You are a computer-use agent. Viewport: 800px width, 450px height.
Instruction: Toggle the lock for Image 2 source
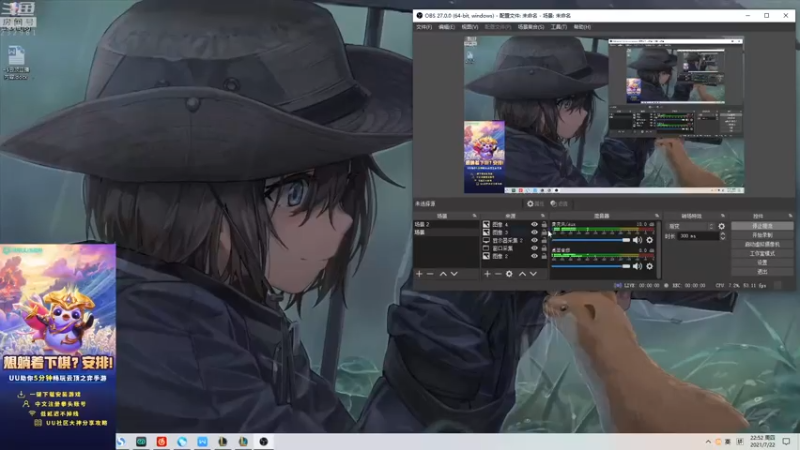(544, 256)
